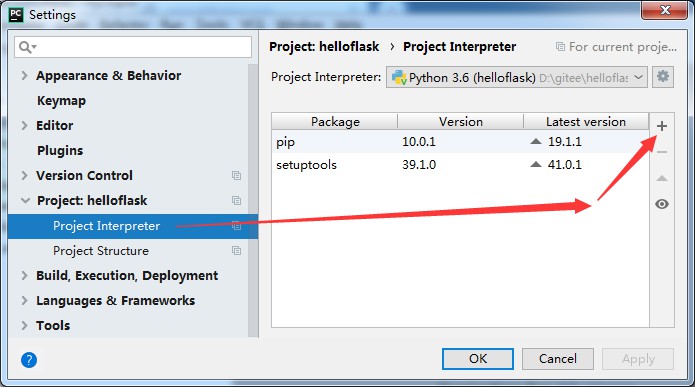Image resolution: width=695 pixels, height=387 pixels.
Task: Select the Plugins settings item
Action: 60,151
